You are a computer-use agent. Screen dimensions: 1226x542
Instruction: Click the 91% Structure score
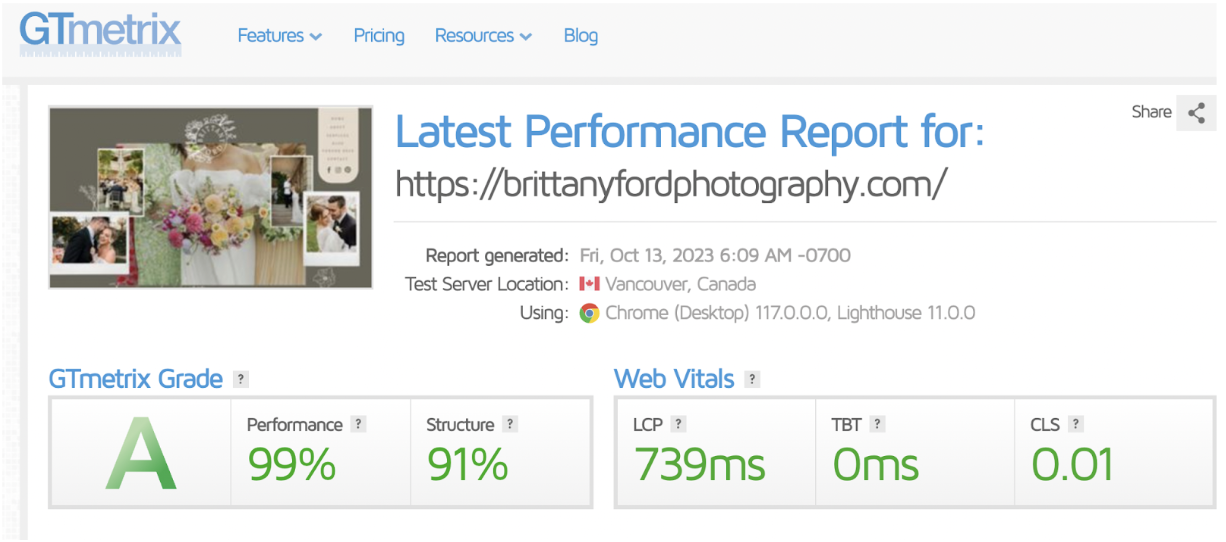pos(467,465)
